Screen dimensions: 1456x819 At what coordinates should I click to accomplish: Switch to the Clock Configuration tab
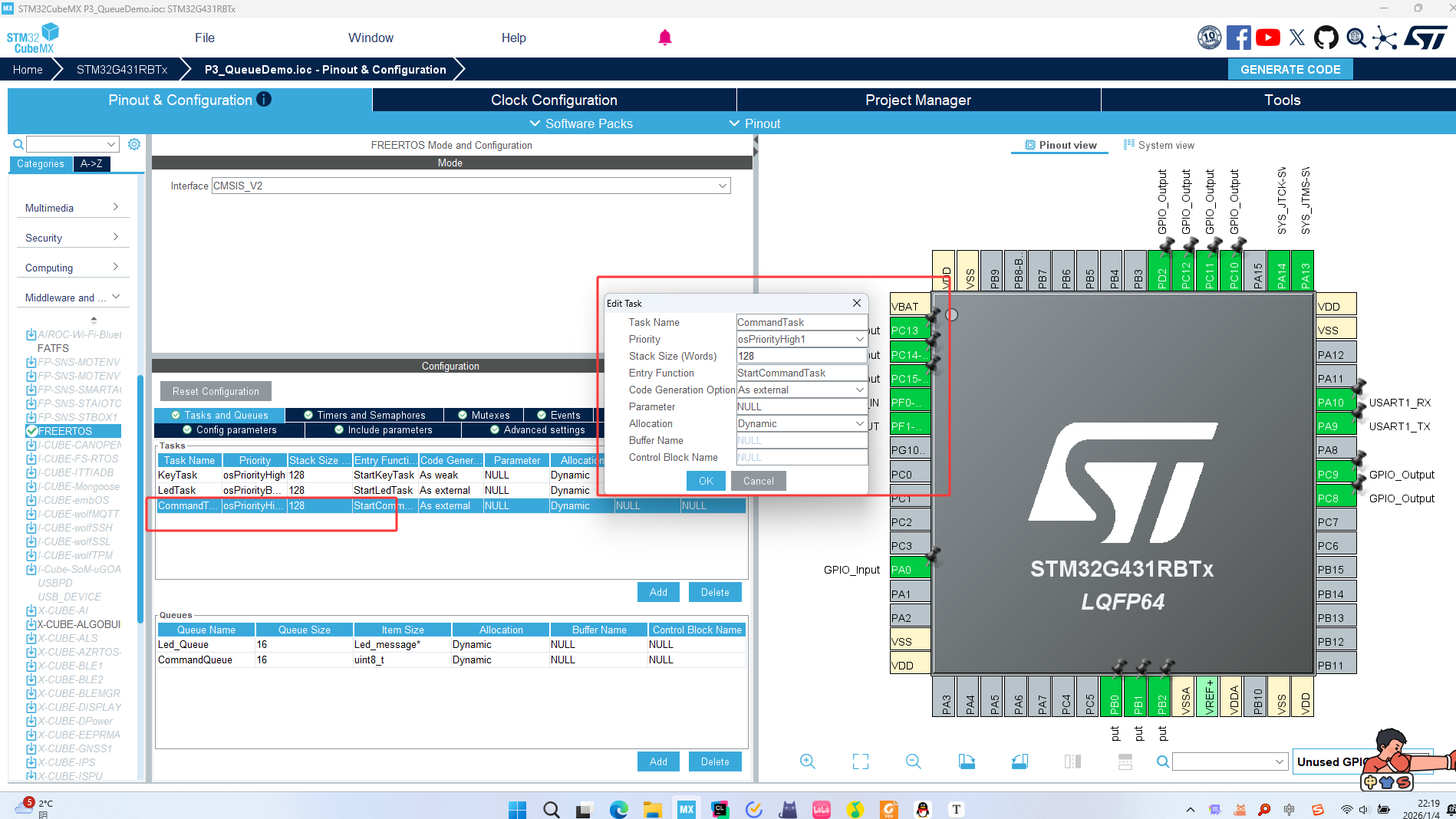(554, 100)
